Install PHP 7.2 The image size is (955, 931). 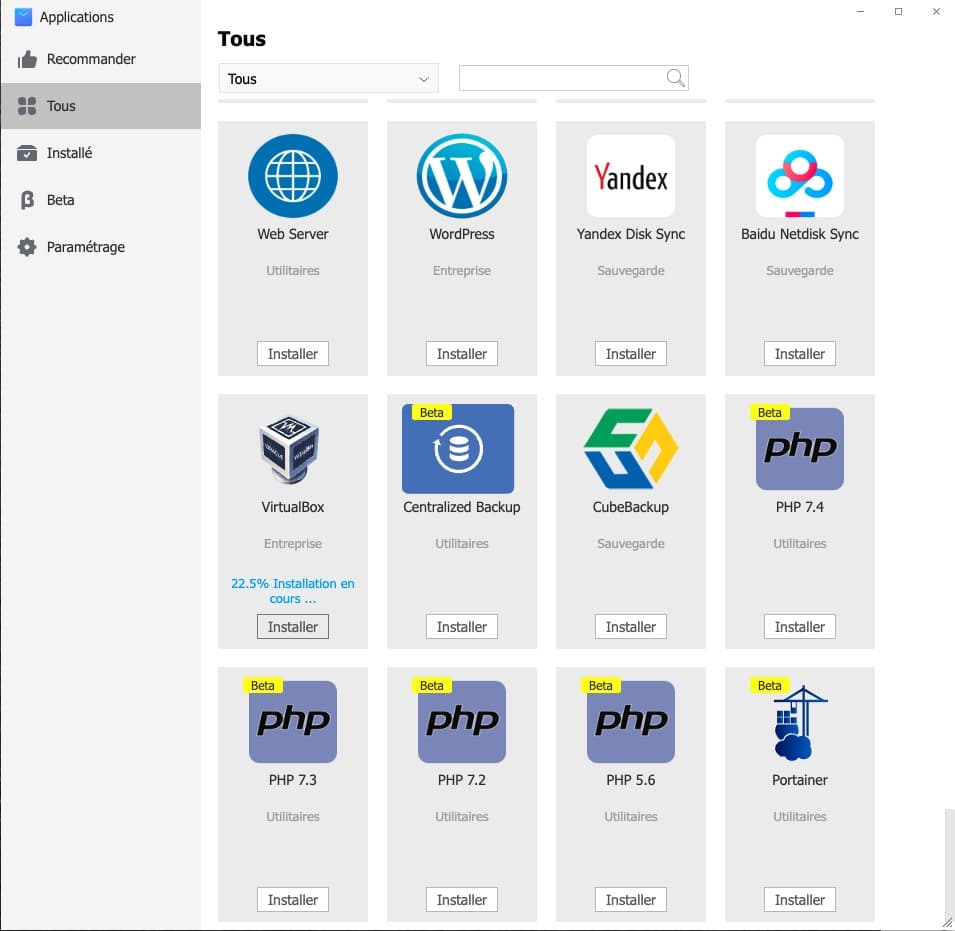[462, 900]
